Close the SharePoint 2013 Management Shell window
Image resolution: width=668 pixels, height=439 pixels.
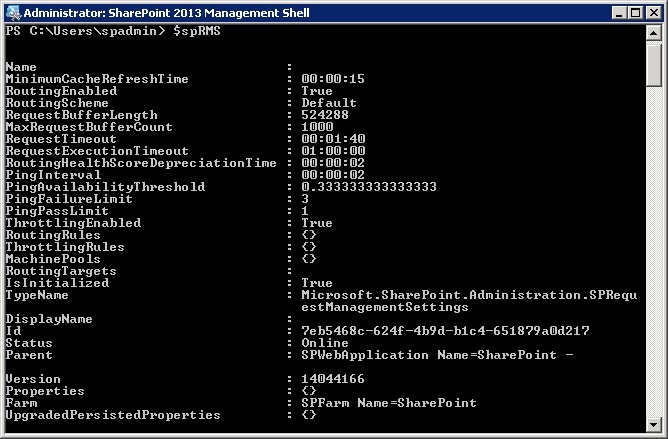click(654, 13)
